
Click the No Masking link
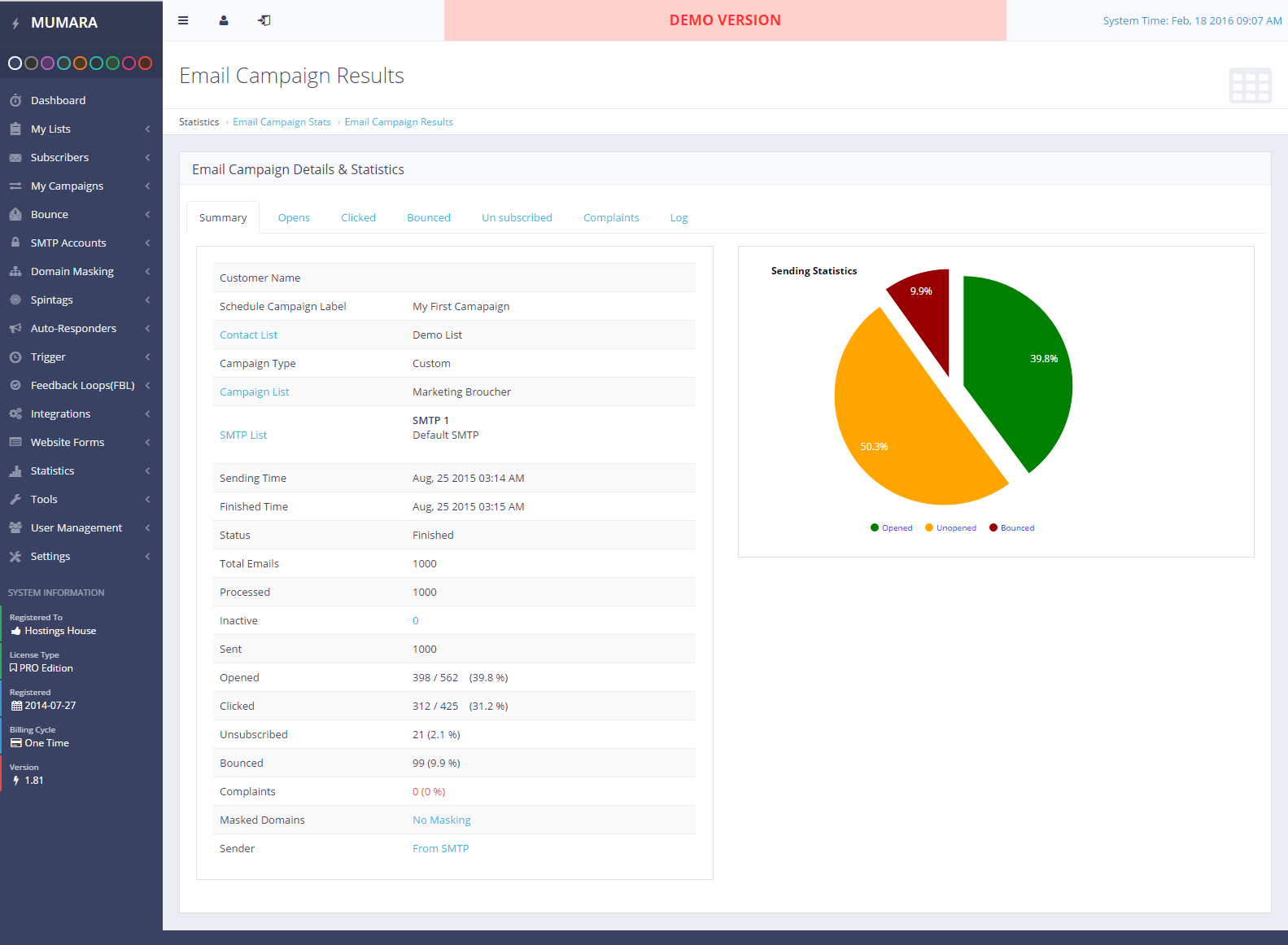(x=441, y=820)
